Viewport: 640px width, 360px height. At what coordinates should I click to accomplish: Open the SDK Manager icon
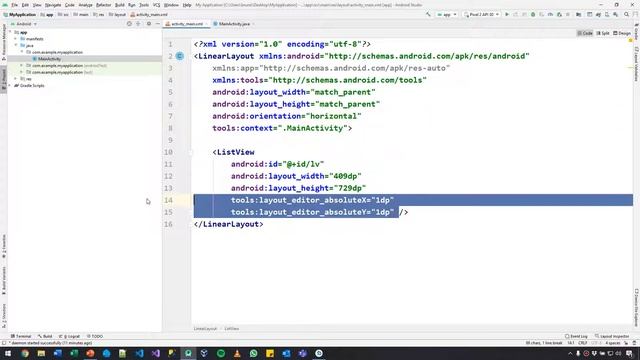pyautogui.click(x=616, y=14)
